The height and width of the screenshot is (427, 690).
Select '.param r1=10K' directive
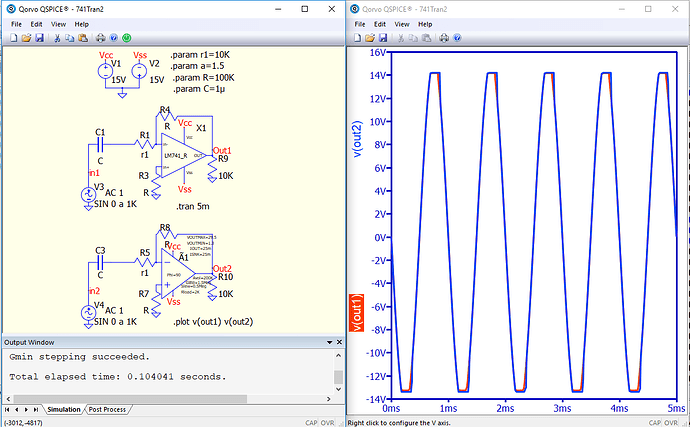click(x=200, y=55)
